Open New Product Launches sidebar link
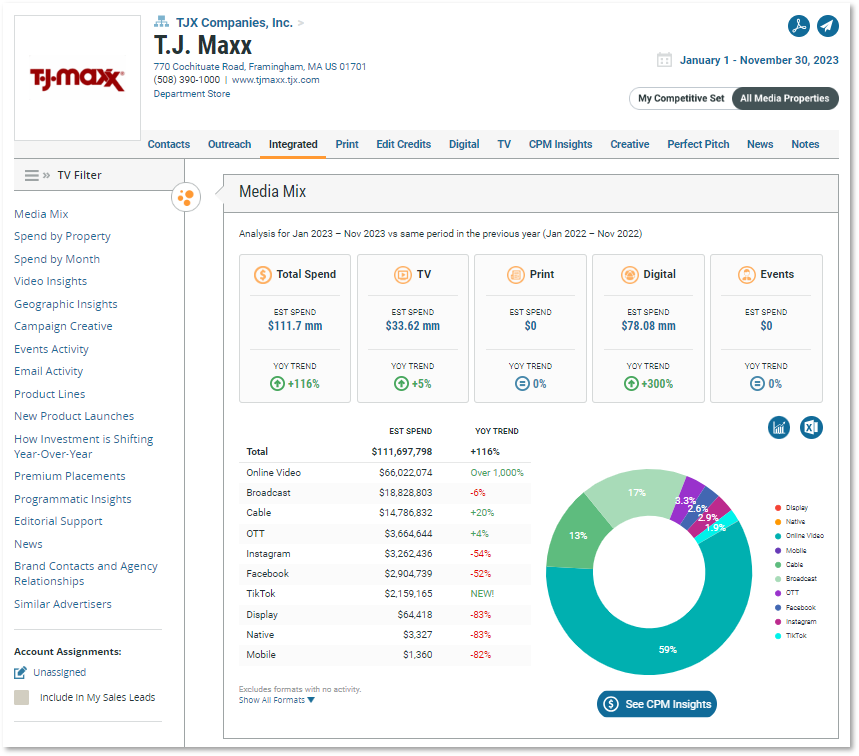Image resolution: width=859 pixels, height=756 pixels. pyautogui.click(x=74, y=416)
